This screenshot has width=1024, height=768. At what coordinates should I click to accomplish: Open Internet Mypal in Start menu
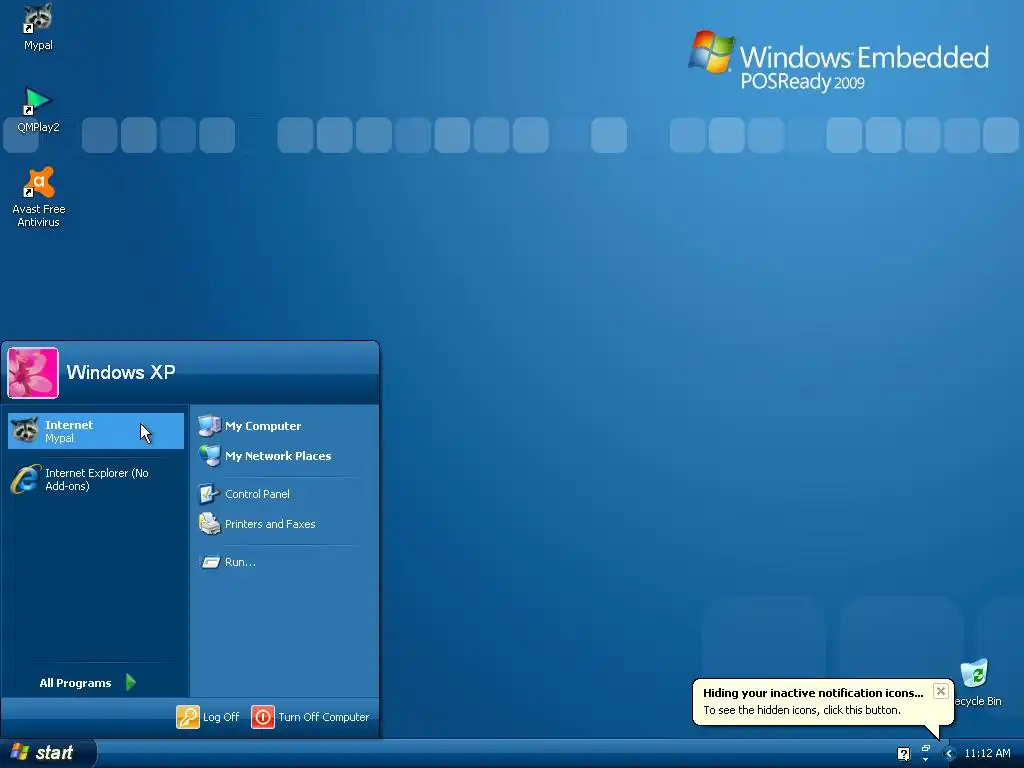[x=96, y=431]
